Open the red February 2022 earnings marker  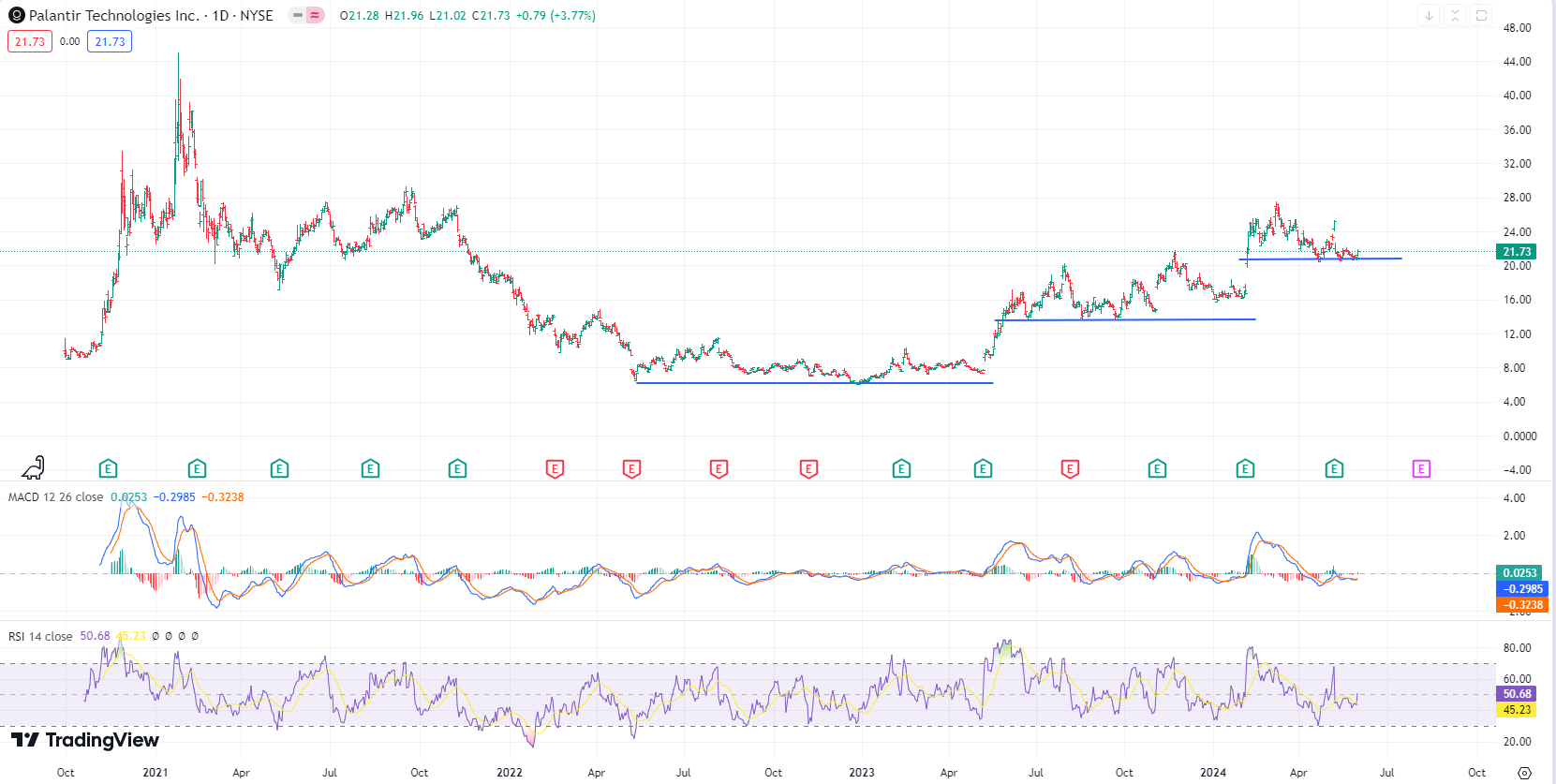click(x=555, y=468)
